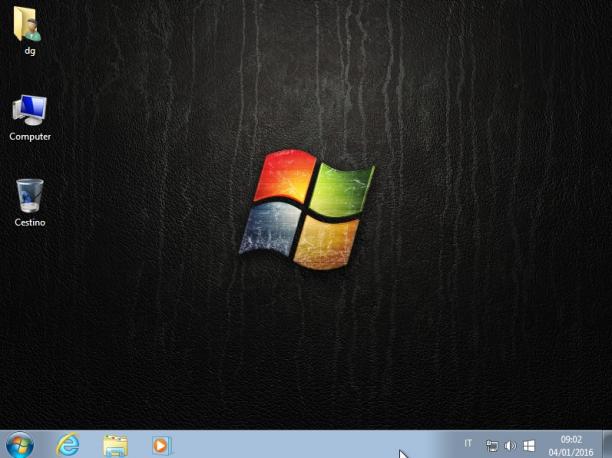The image size is (612, 458).
Task: Click the Show desktop button at the taskbar end
Action: point(607,444)
